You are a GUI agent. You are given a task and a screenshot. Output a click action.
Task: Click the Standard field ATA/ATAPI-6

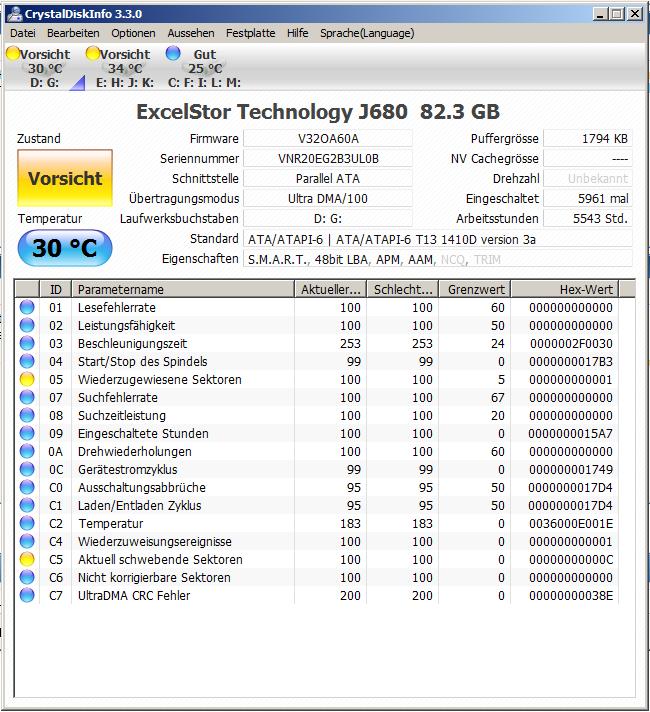tap(438, 239)
